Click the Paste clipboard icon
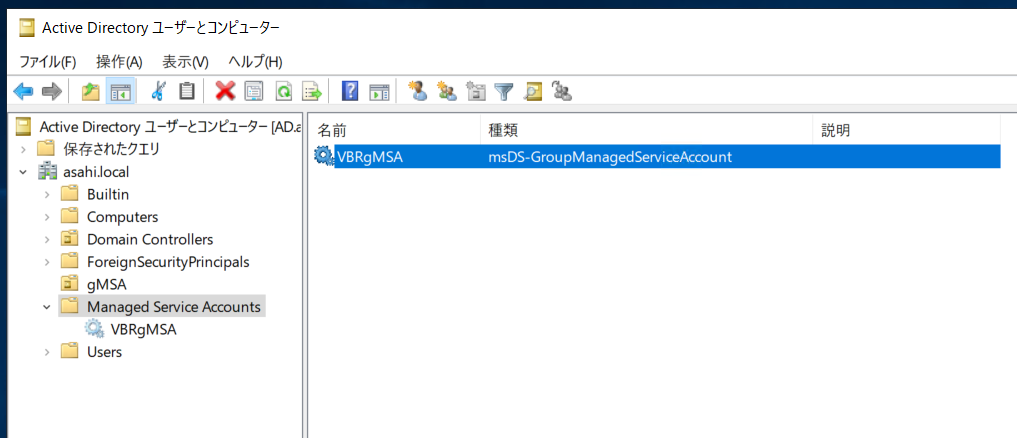Viewport: 1017px width, 438px height. 187,91
